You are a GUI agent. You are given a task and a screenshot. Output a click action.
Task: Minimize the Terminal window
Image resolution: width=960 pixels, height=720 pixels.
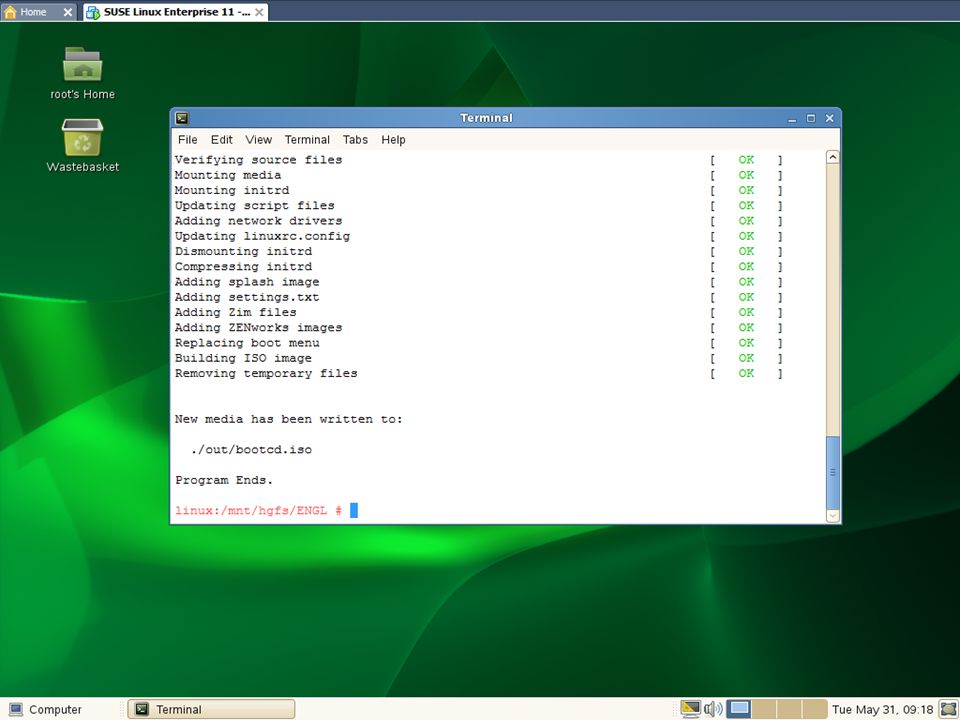pyautogui.click(x=792, y=118)
